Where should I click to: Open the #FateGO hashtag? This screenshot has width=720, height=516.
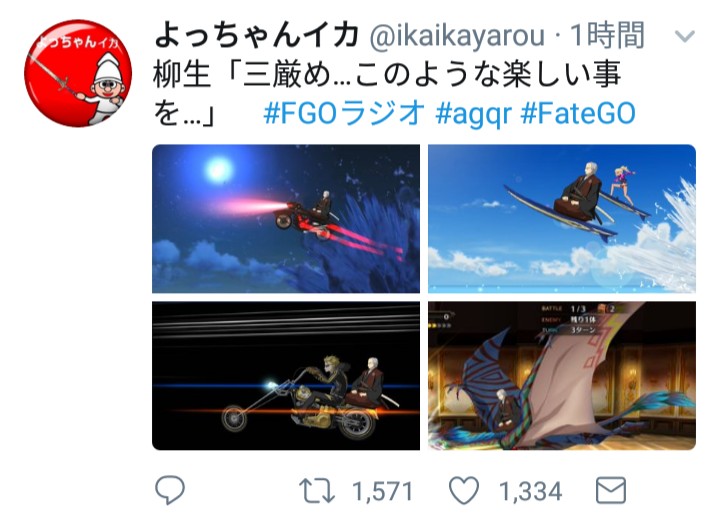point(578,113)
